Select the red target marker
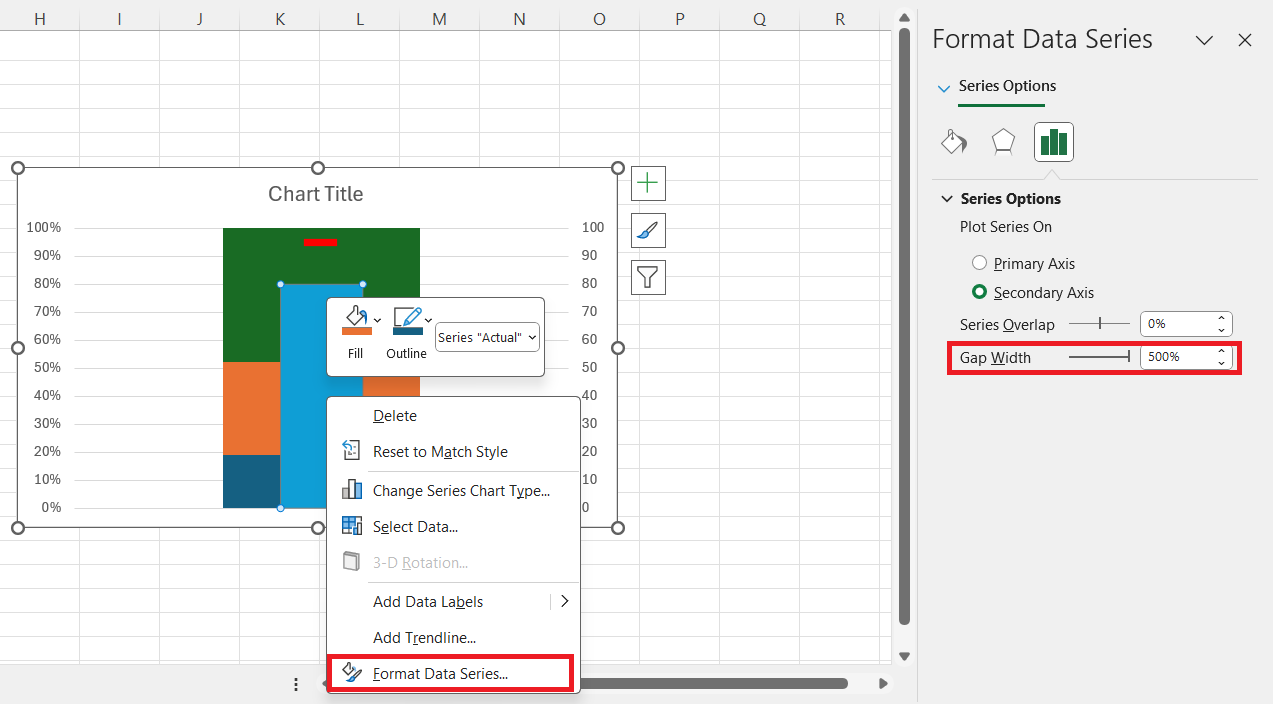Viewport: 1273px width, 704px height. pyautogui.click(x=321, y=242)
